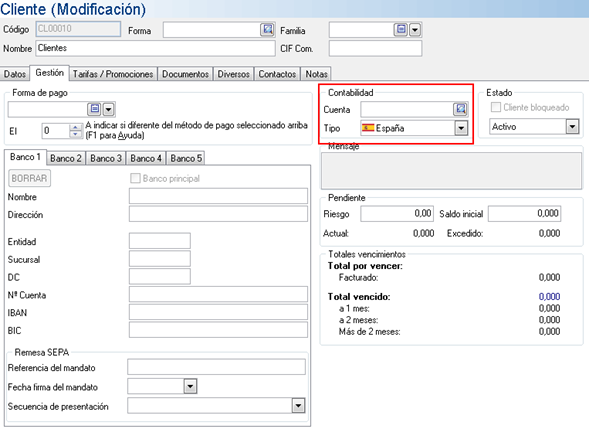Switch to the Banco 2 tab
The image size is (589, 429).
click(66, 158)
